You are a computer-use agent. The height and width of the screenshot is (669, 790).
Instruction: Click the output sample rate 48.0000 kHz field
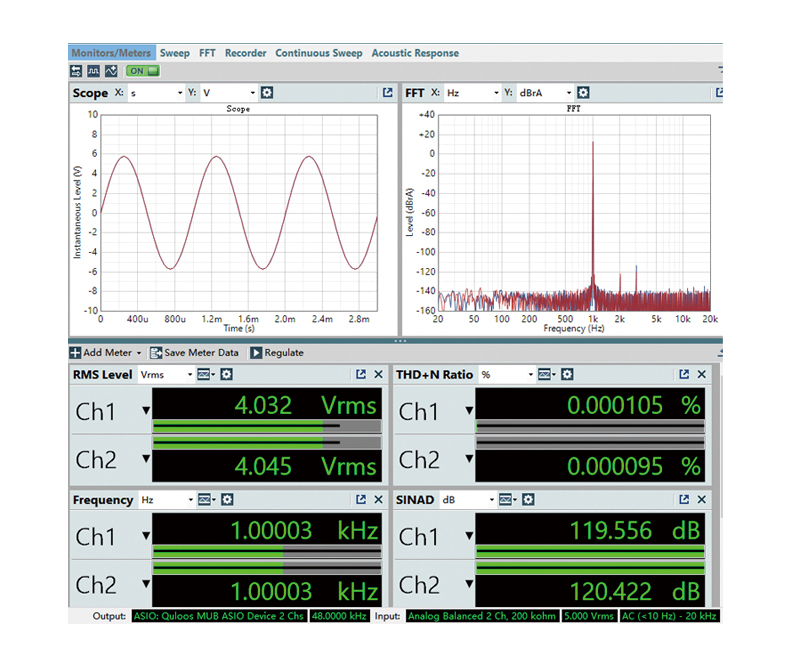[339, 616]
